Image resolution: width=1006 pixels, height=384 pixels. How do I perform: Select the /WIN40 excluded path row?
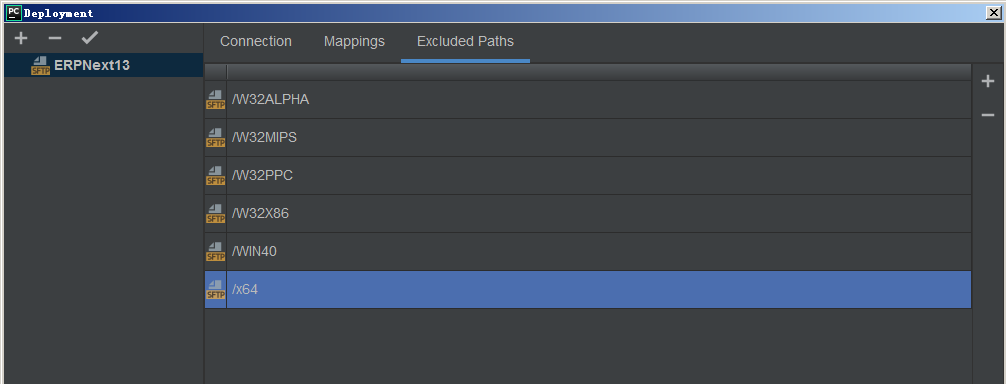588,251
